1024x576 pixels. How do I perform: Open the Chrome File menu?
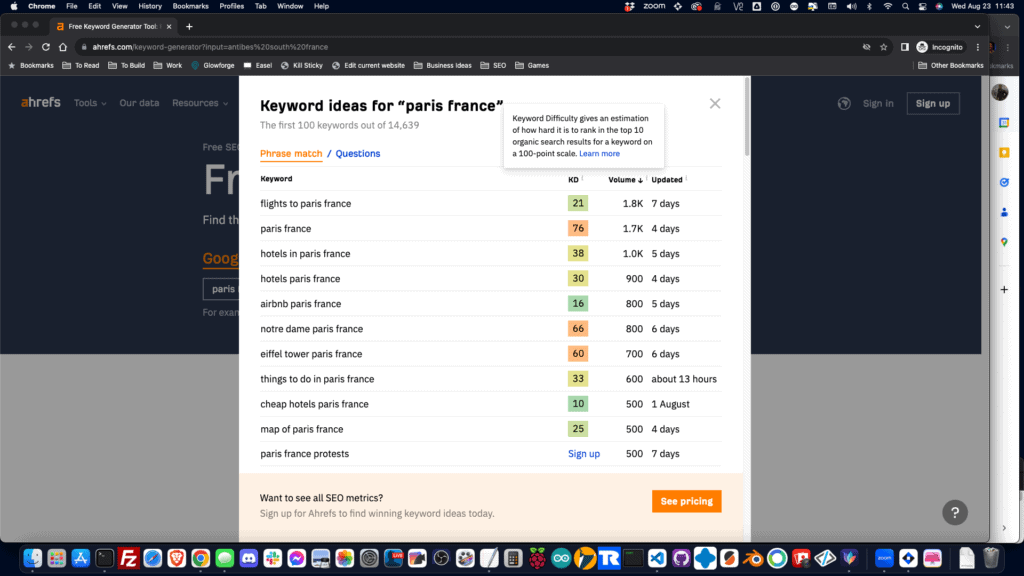[72, 7]
